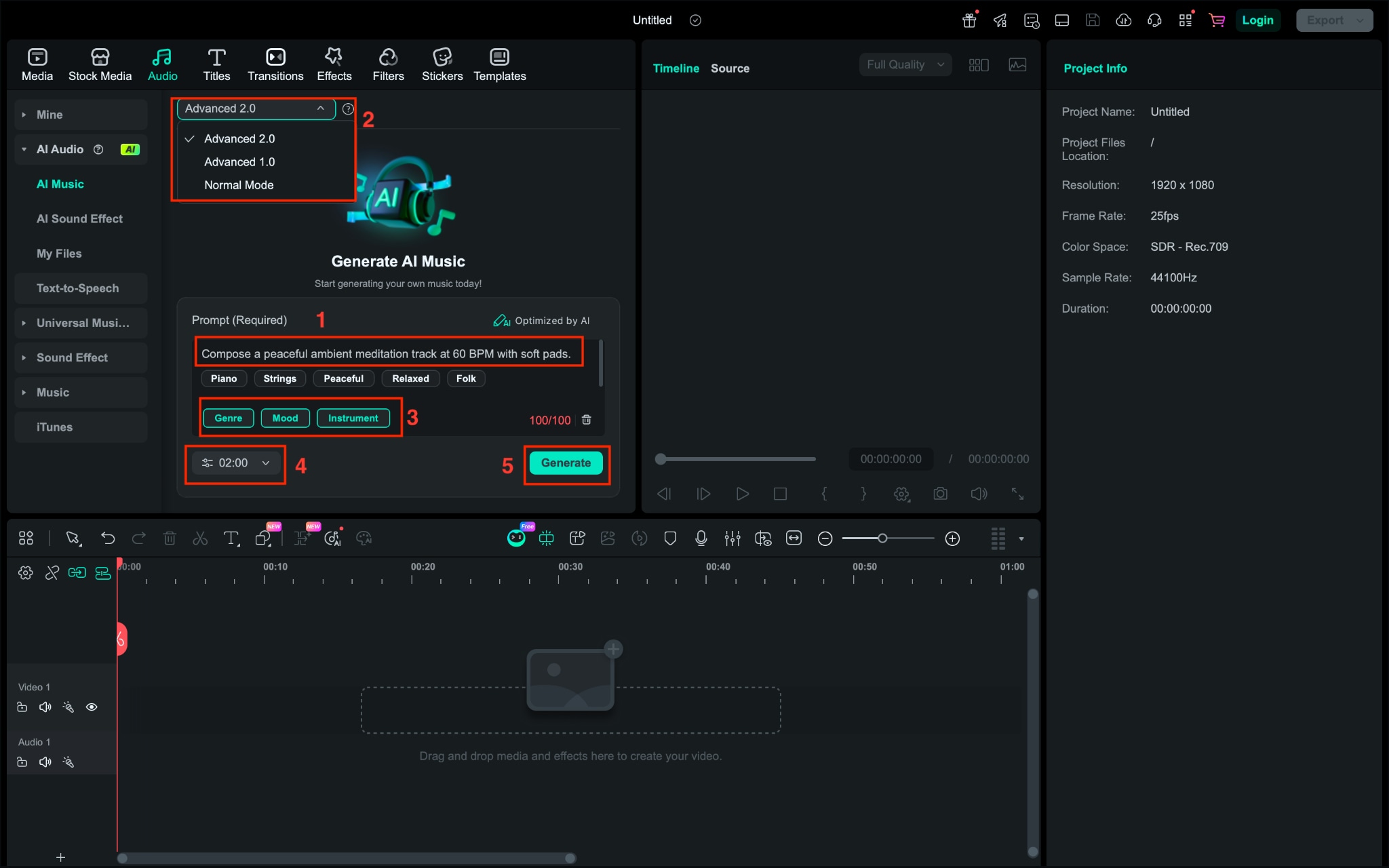Click the preview progress slider handle
Image resolution: width=1389 pixels, height=868 pixels.
[661, 459]
